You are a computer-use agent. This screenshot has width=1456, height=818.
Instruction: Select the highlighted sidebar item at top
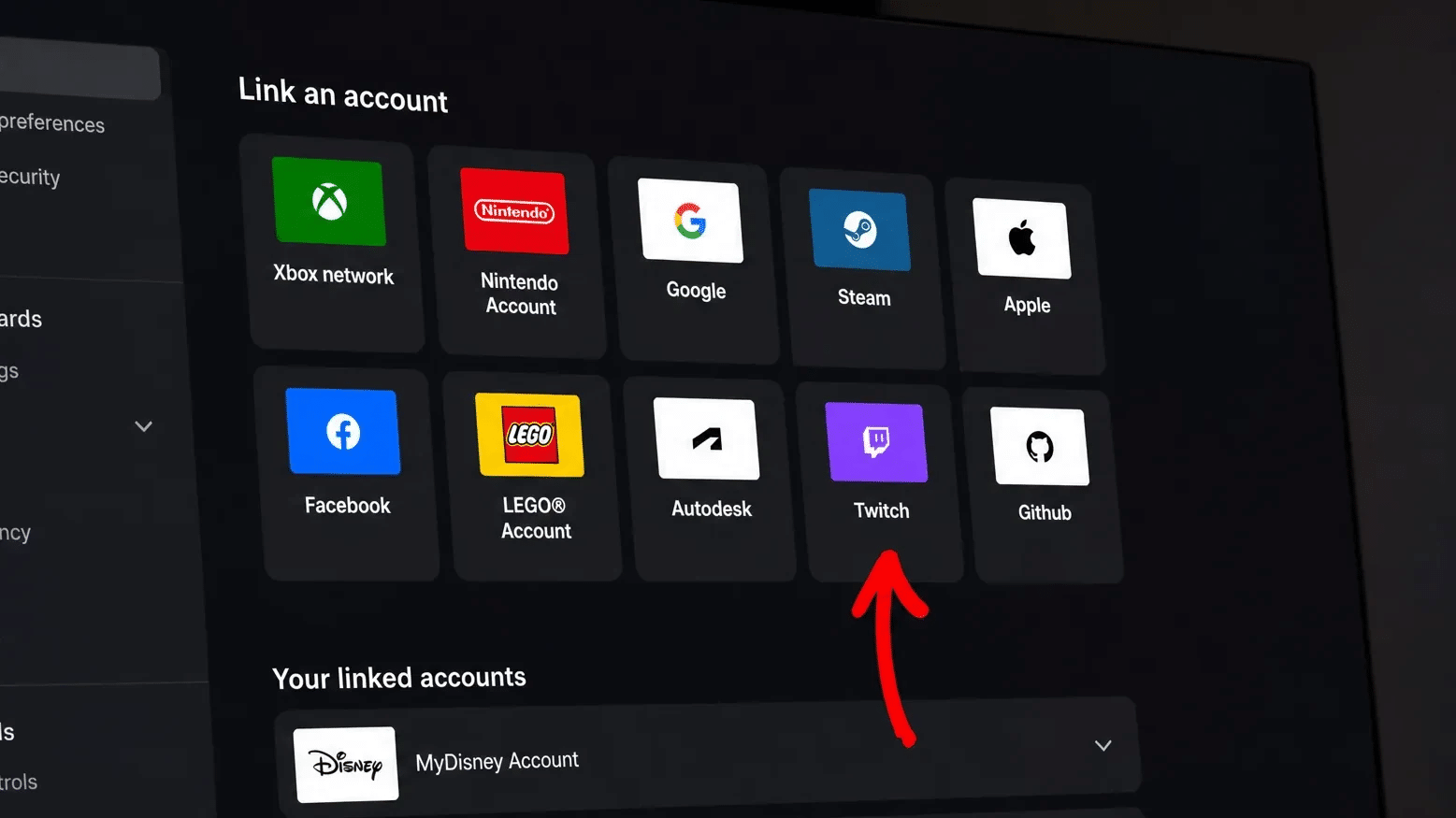pyautogui.click(x=79, y=71)
